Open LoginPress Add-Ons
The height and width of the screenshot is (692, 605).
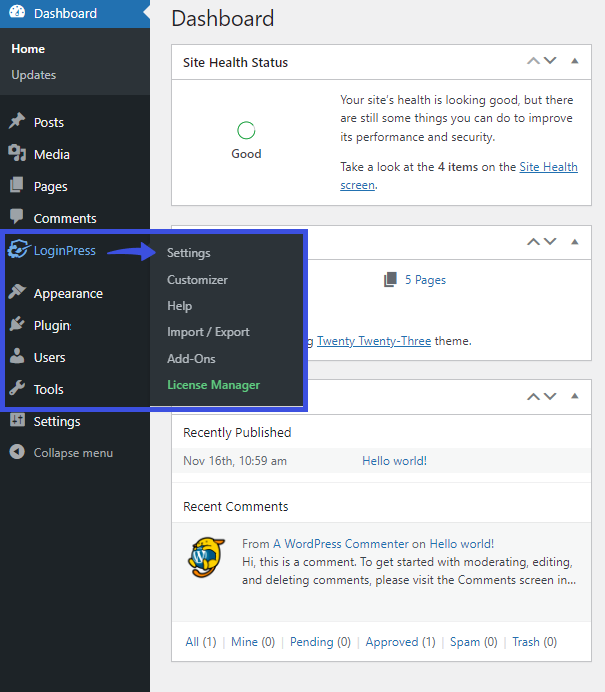click(x=192, y=359)
